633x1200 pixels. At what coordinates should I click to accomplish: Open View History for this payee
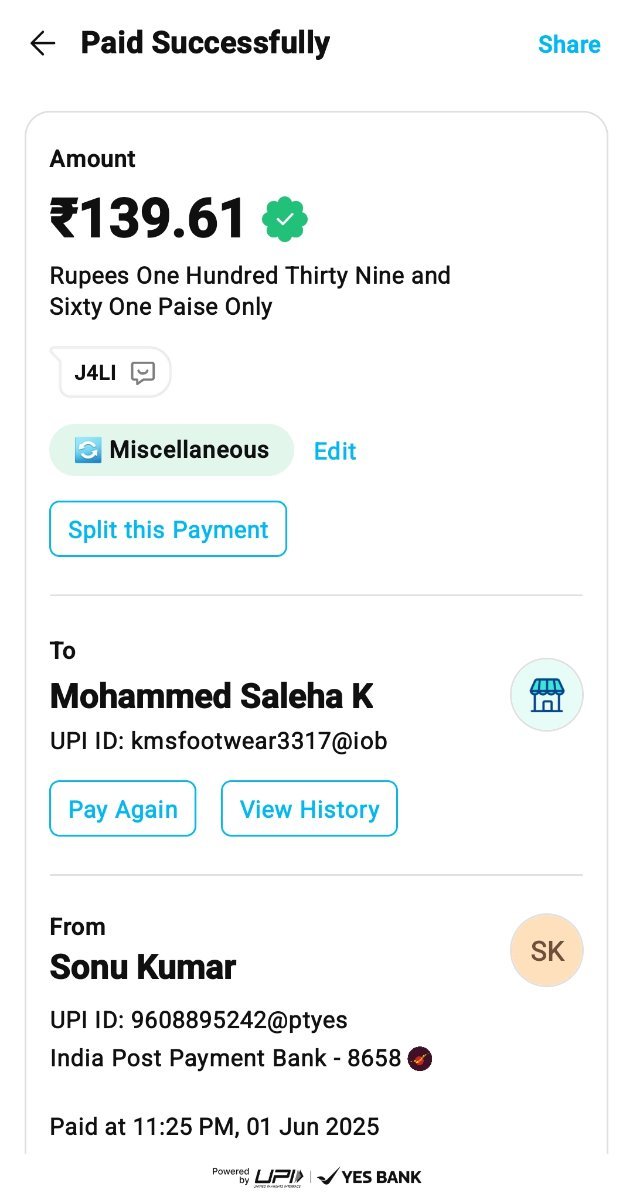click(x=309, y=809)
